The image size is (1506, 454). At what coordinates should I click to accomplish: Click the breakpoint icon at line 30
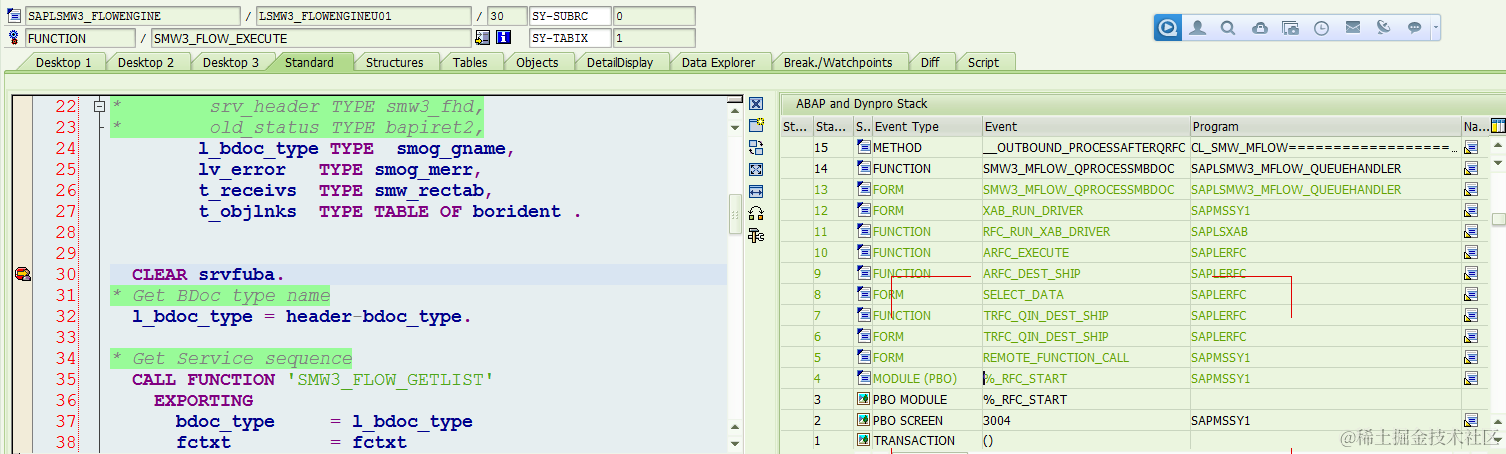(x=22, y=274)
